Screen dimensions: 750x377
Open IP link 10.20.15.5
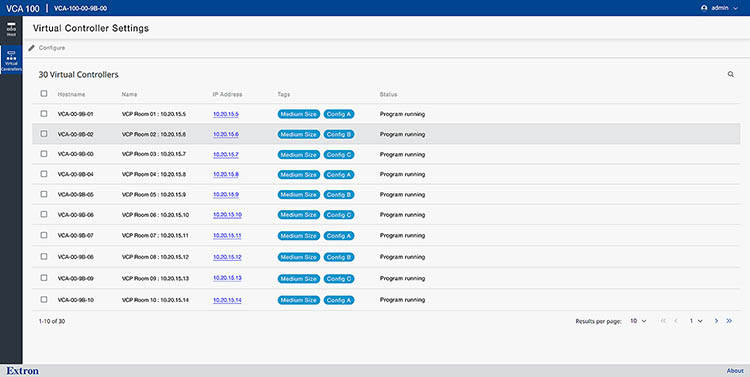[226, 114]
